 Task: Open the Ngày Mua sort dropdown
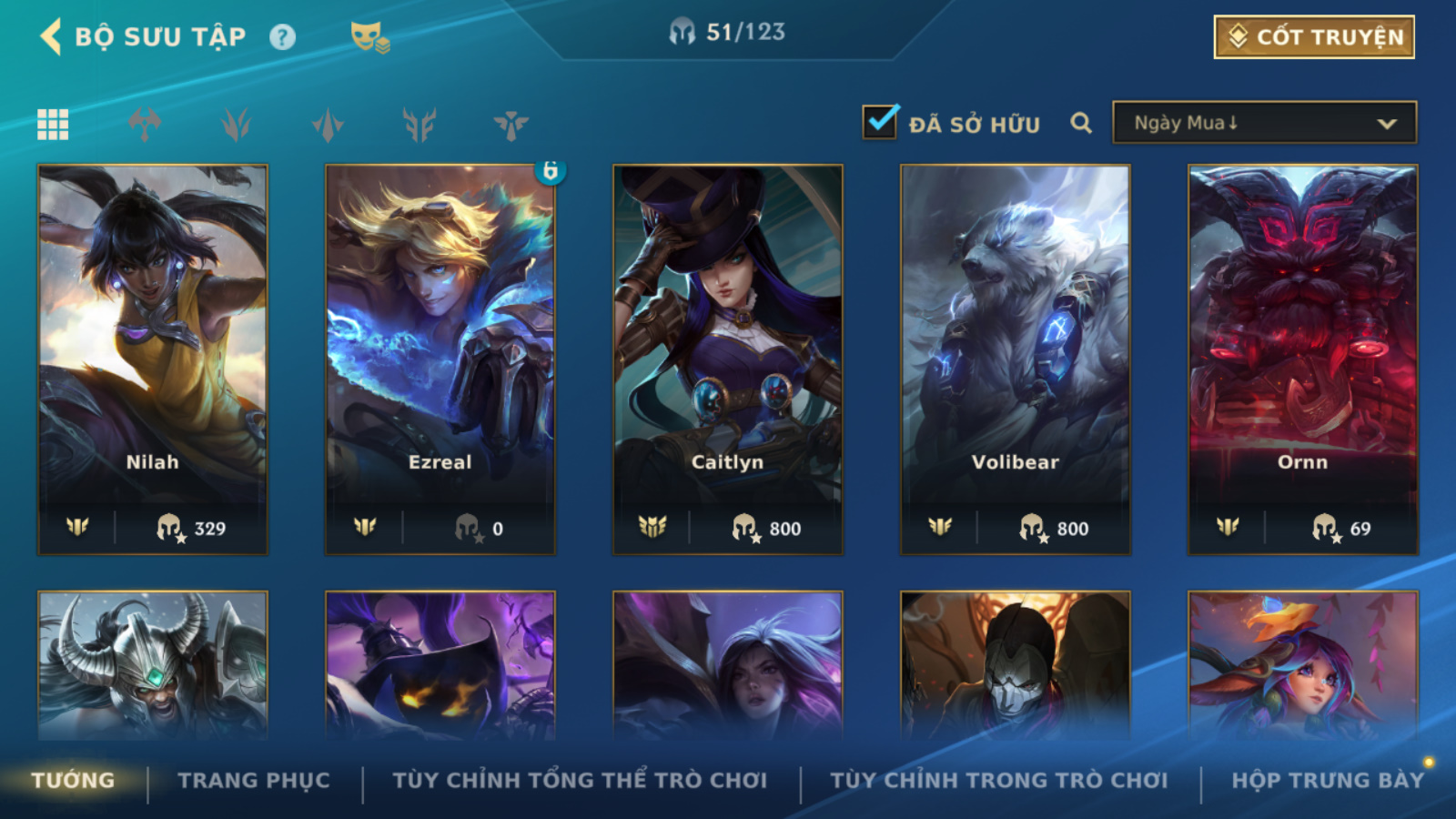click(x=1264, y=123)
